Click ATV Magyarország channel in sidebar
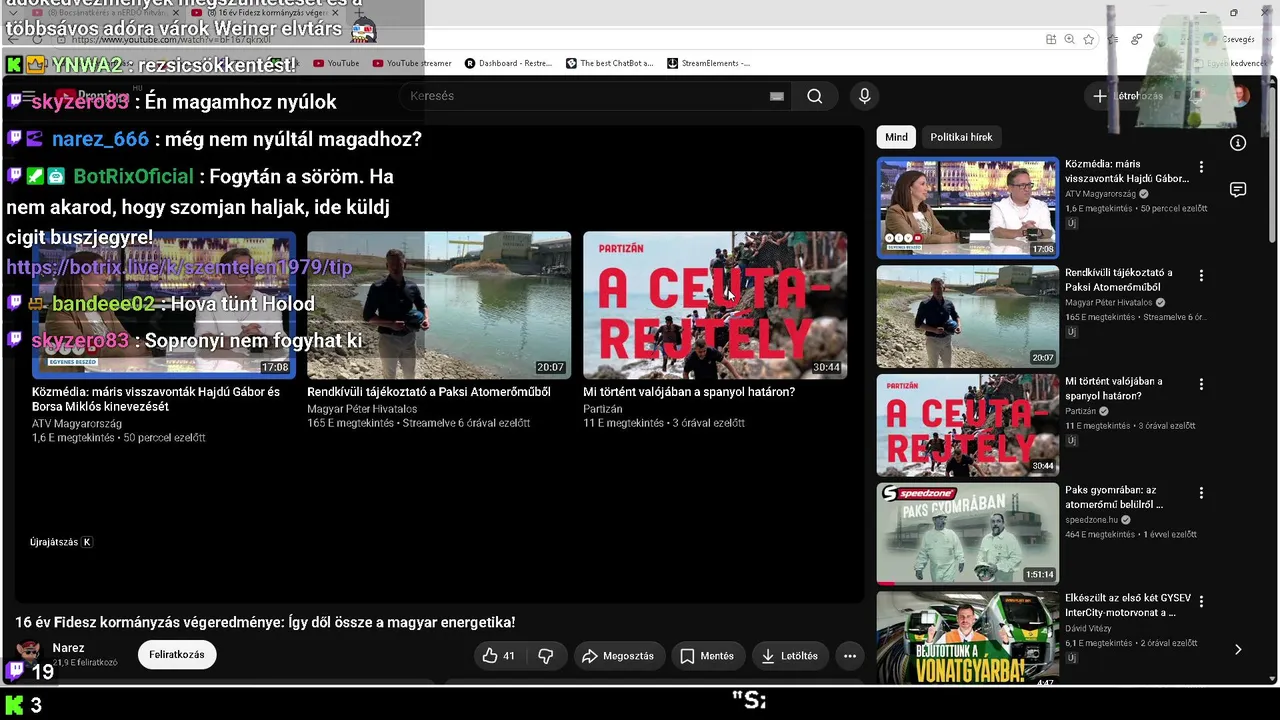Image resolution: width=1280 pixels, height=720 pixels. click(1100, 194)
